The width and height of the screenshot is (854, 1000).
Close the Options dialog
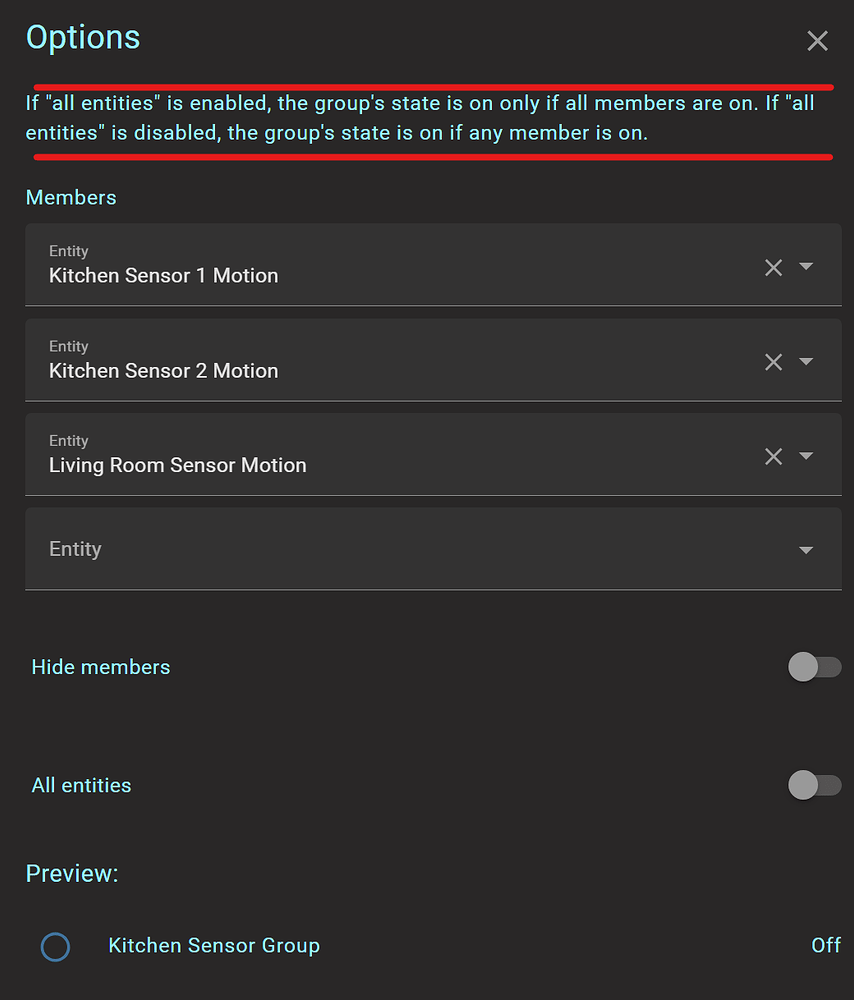(x=817, y=41)
